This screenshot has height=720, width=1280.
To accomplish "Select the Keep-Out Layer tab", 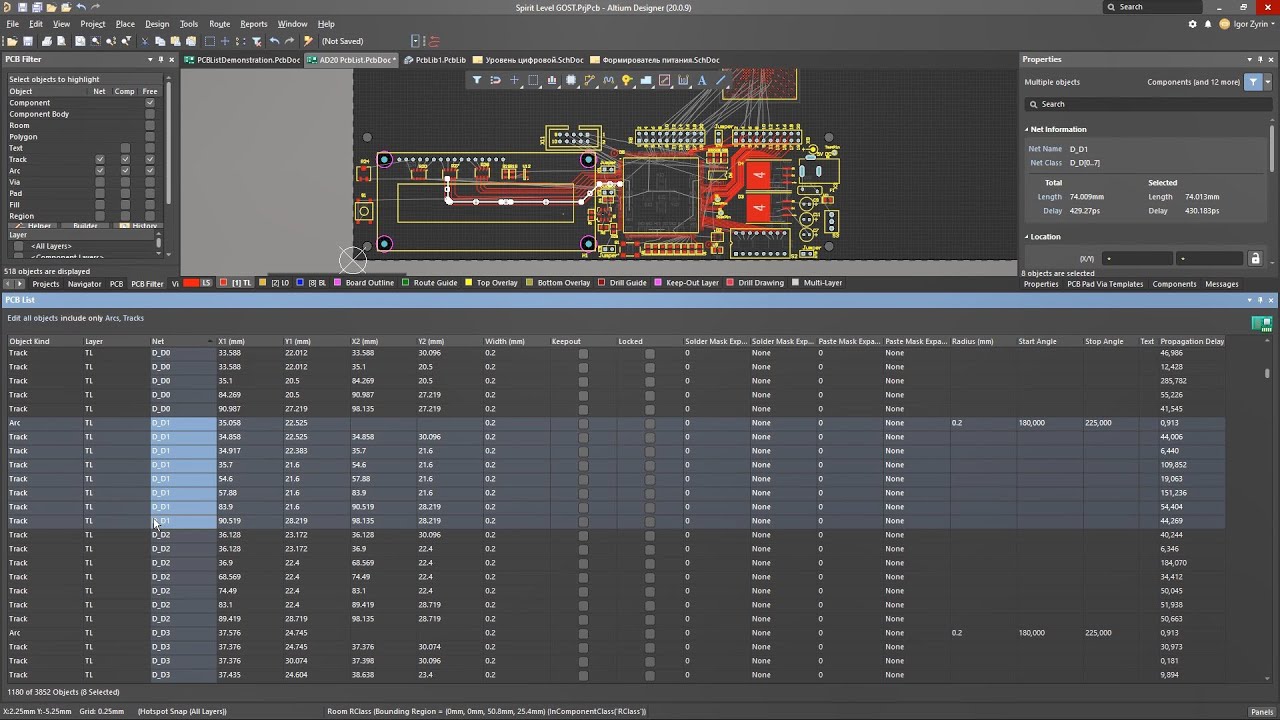I will [686, 283].
